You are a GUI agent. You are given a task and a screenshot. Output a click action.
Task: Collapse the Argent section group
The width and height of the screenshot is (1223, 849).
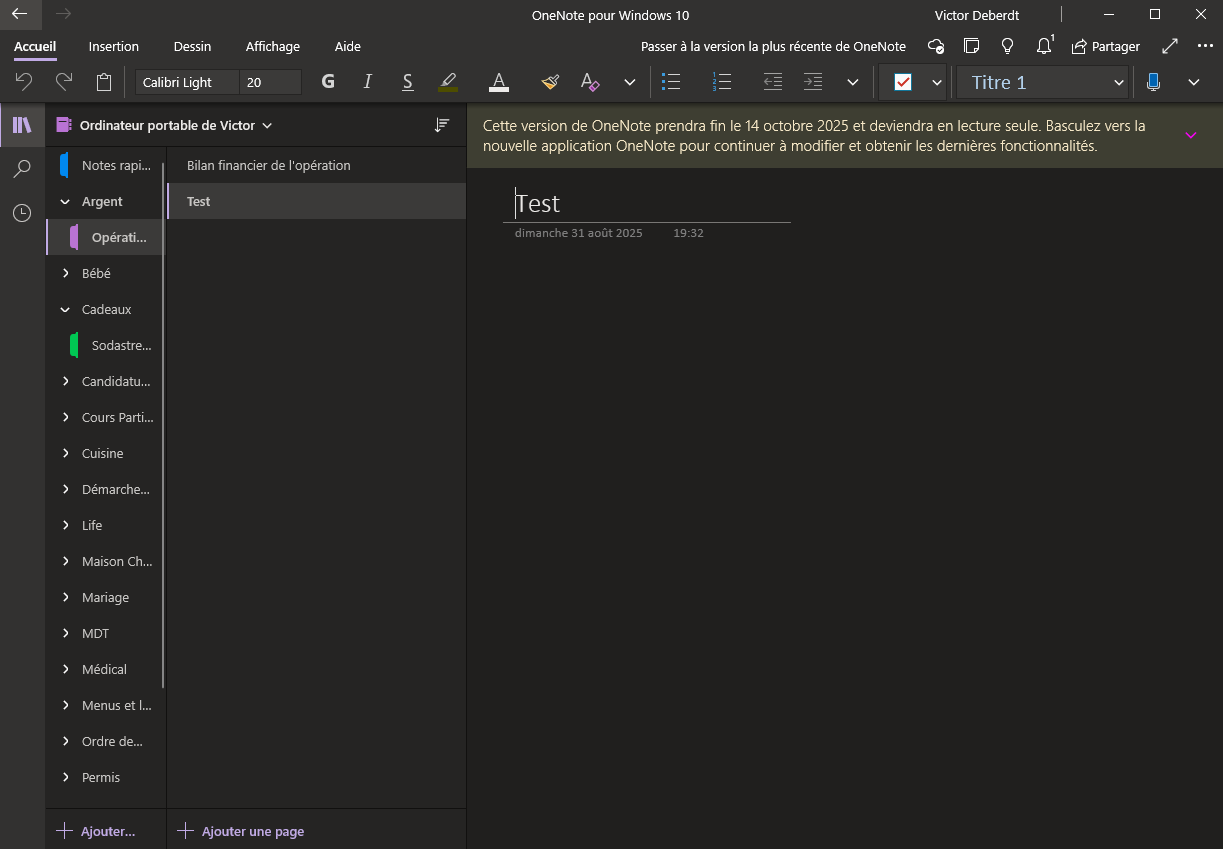tap(66, 201)
